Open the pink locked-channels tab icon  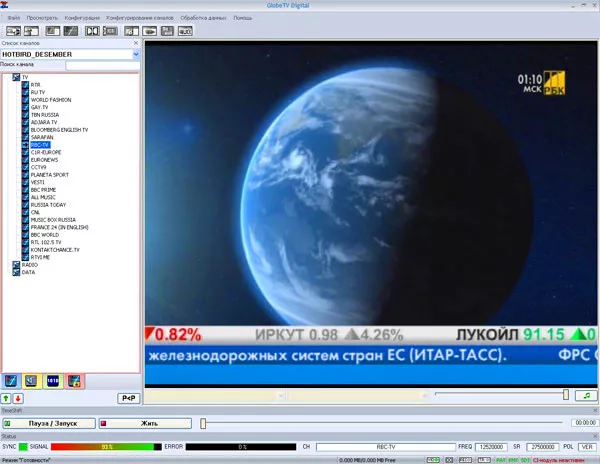[x=74, y=381]
